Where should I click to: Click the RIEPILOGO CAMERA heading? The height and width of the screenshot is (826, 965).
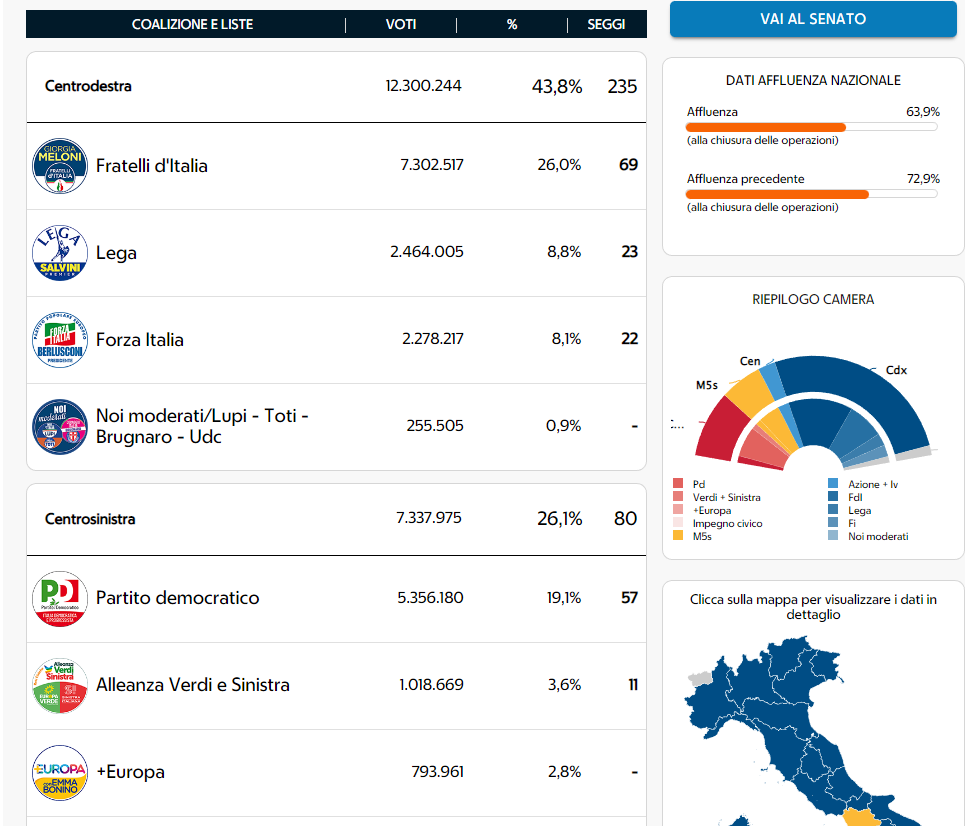click(813, 299)
